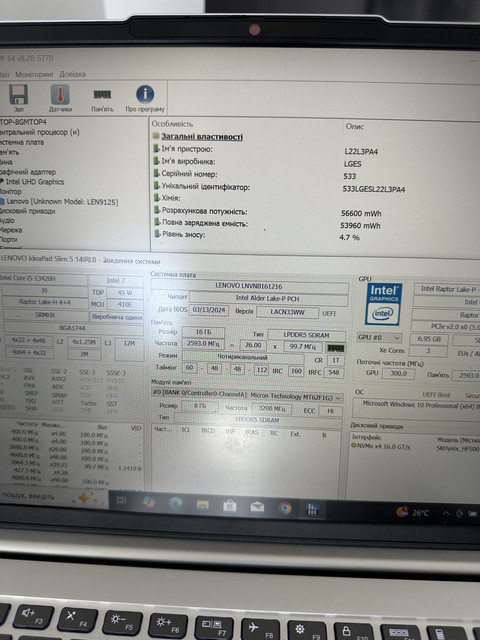Image resolution: width=480 pixels, height=640 pixels.
Task: Open the GPU #0 dropdown
Action: (379, 338)
